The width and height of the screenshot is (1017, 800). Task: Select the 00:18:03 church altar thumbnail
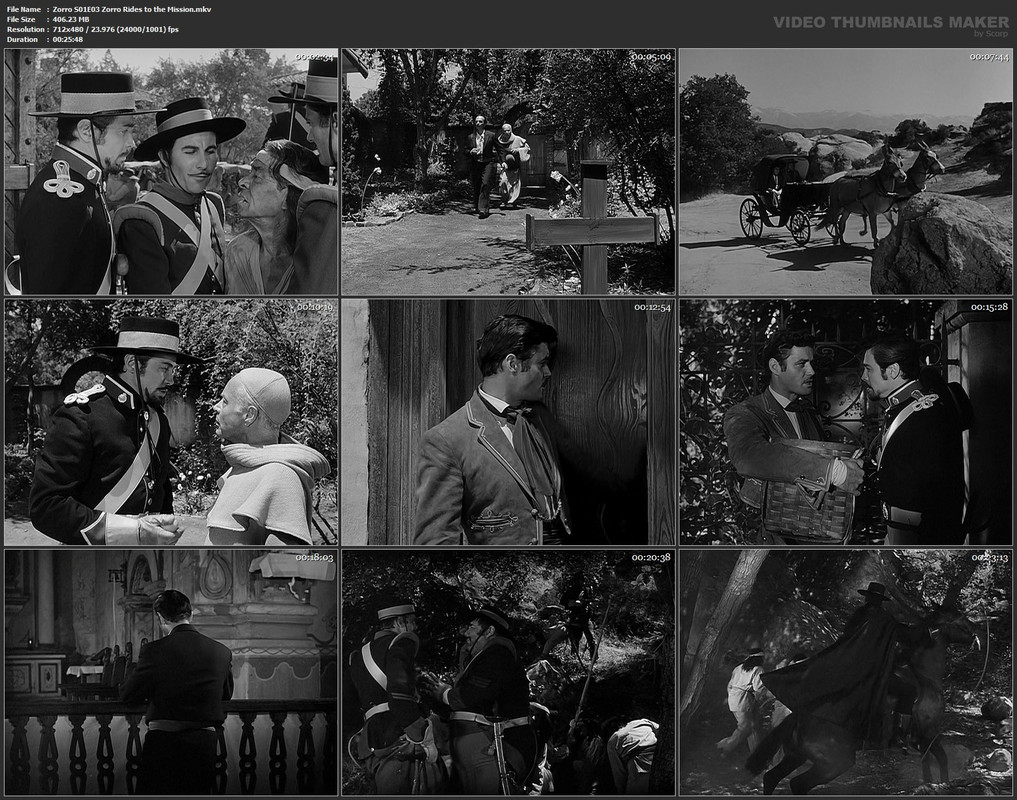point(171,673)
